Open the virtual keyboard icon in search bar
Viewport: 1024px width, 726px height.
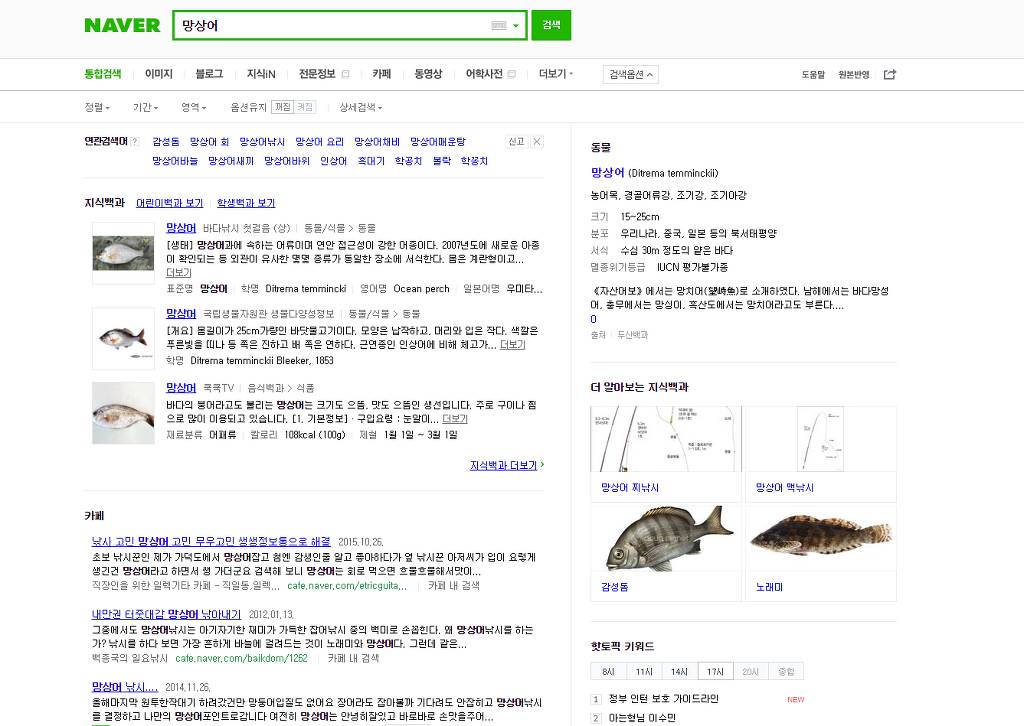pos(499,25)
